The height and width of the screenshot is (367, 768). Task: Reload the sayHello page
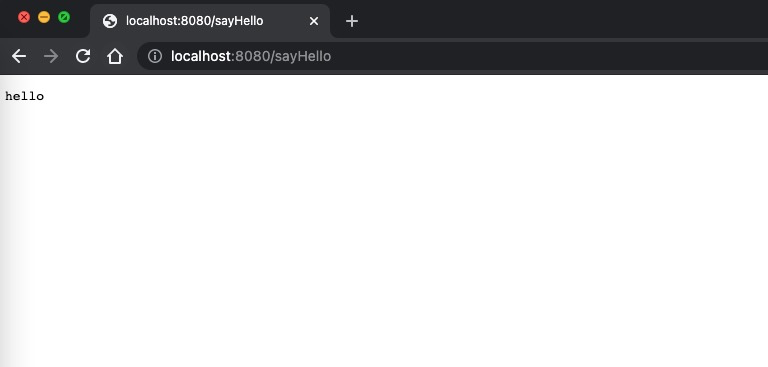click(83, 56)
